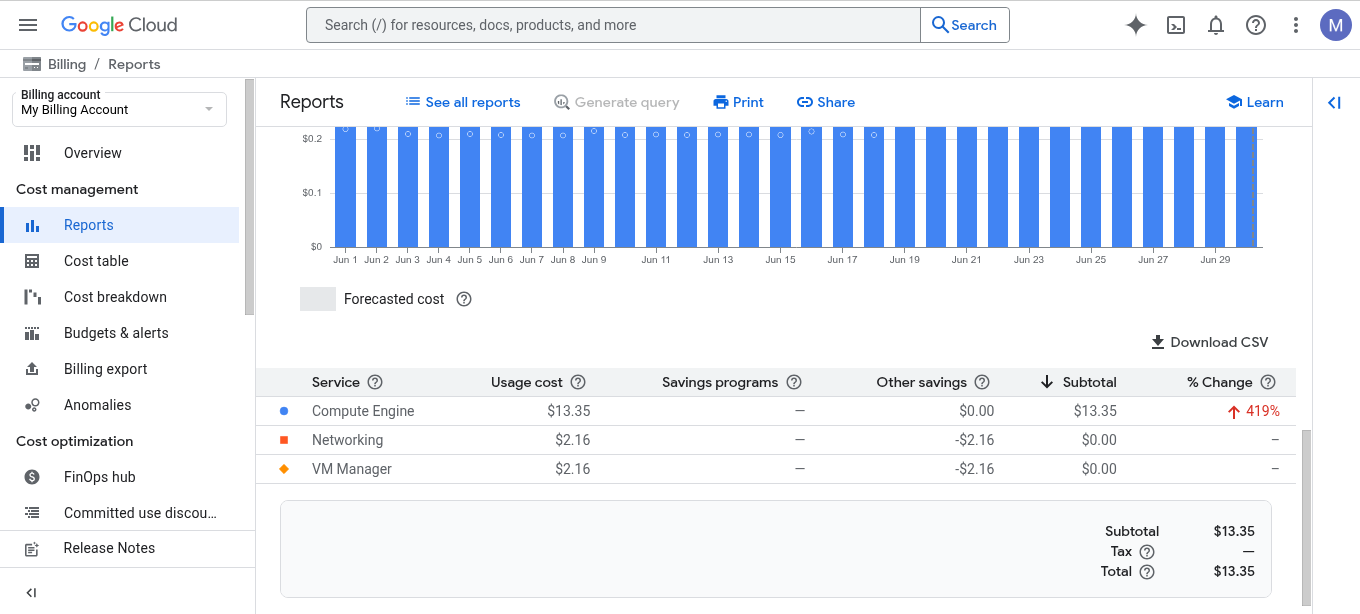Click in the resources search field

[612, 25]
